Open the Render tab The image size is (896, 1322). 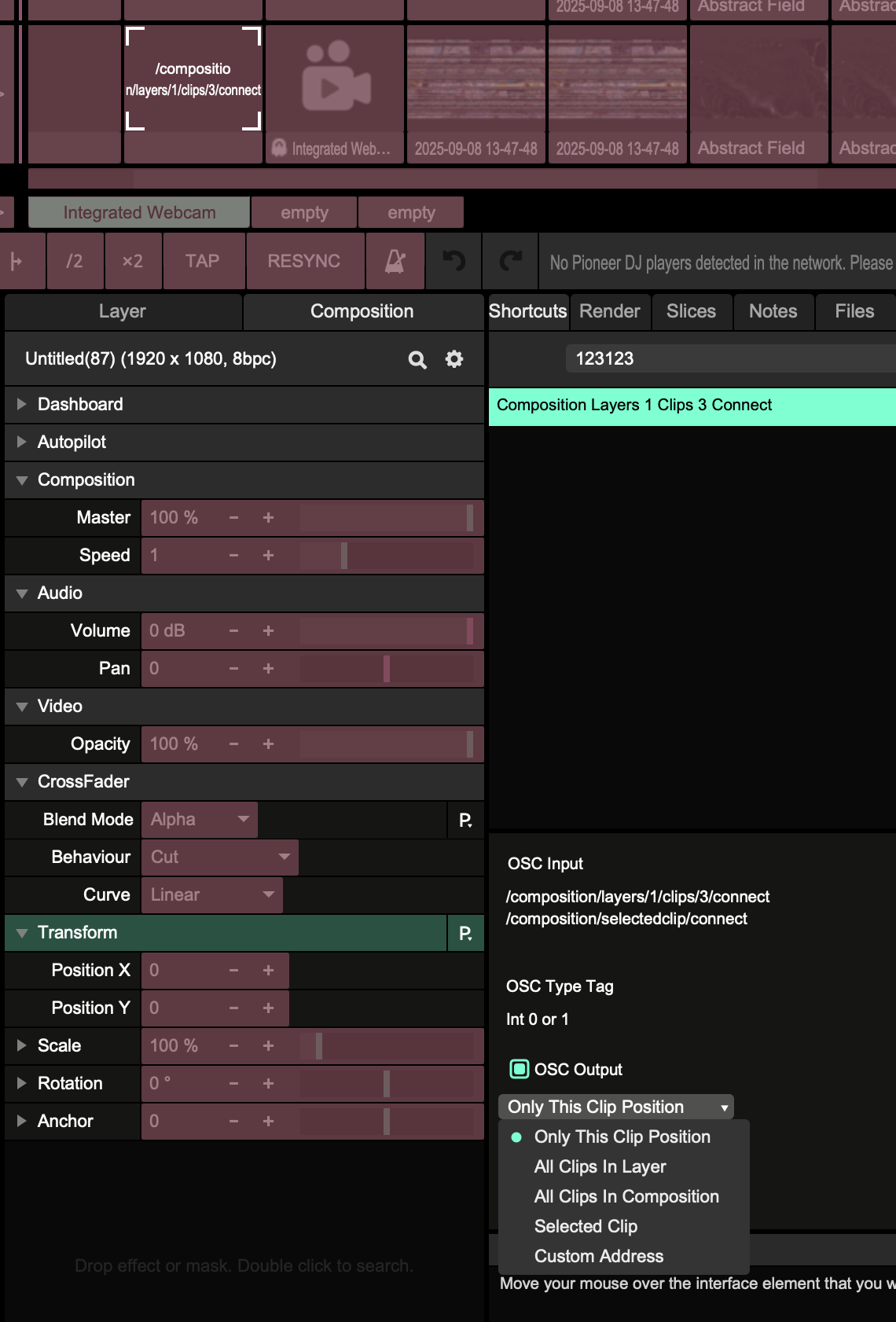pyautogui.click(x=609, y=311)
